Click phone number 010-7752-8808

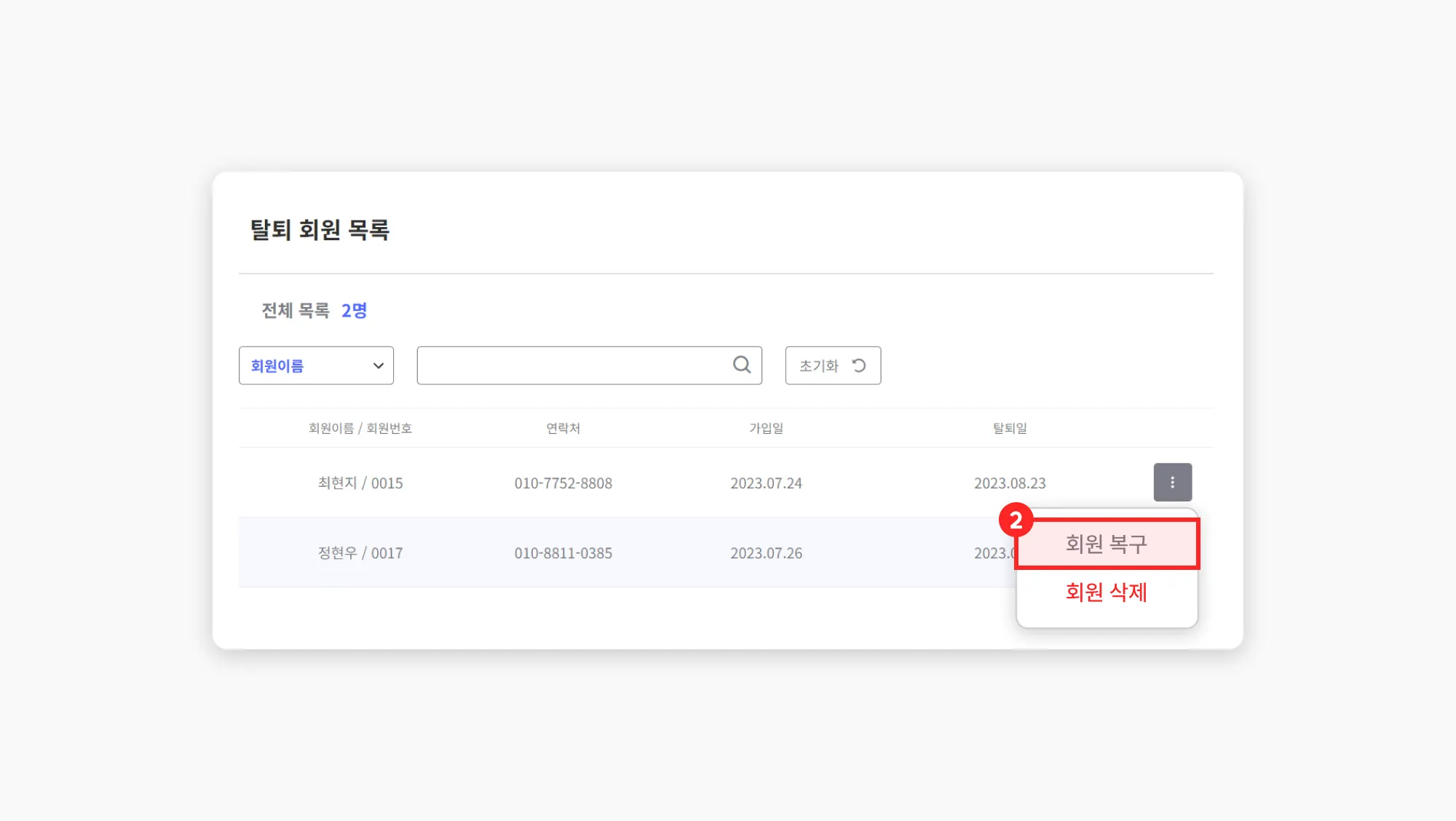pyautogui.click(x=563, y=483)
